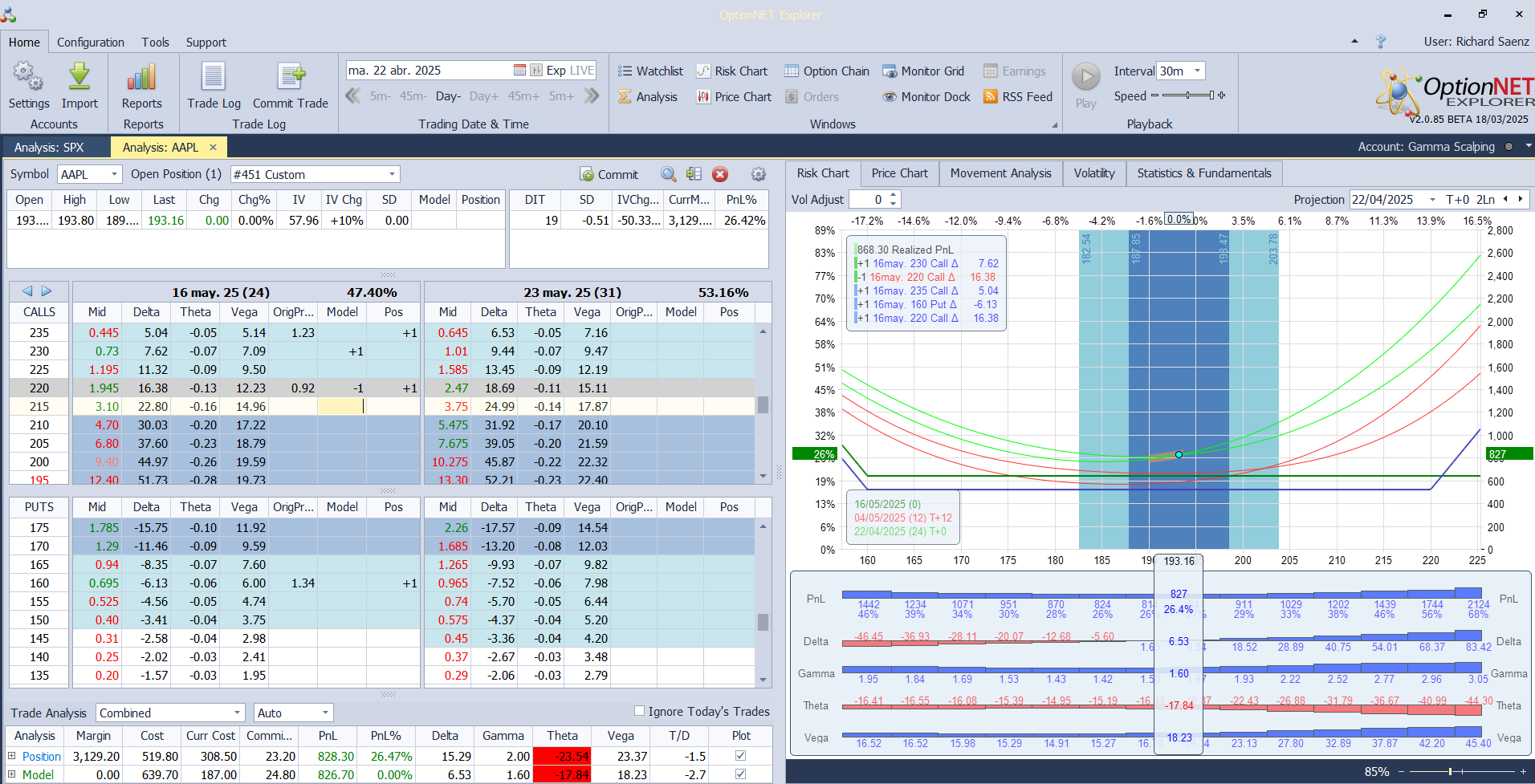Open the Projection date dropdown
The image size is (1535, 784).
(1431, 199)
